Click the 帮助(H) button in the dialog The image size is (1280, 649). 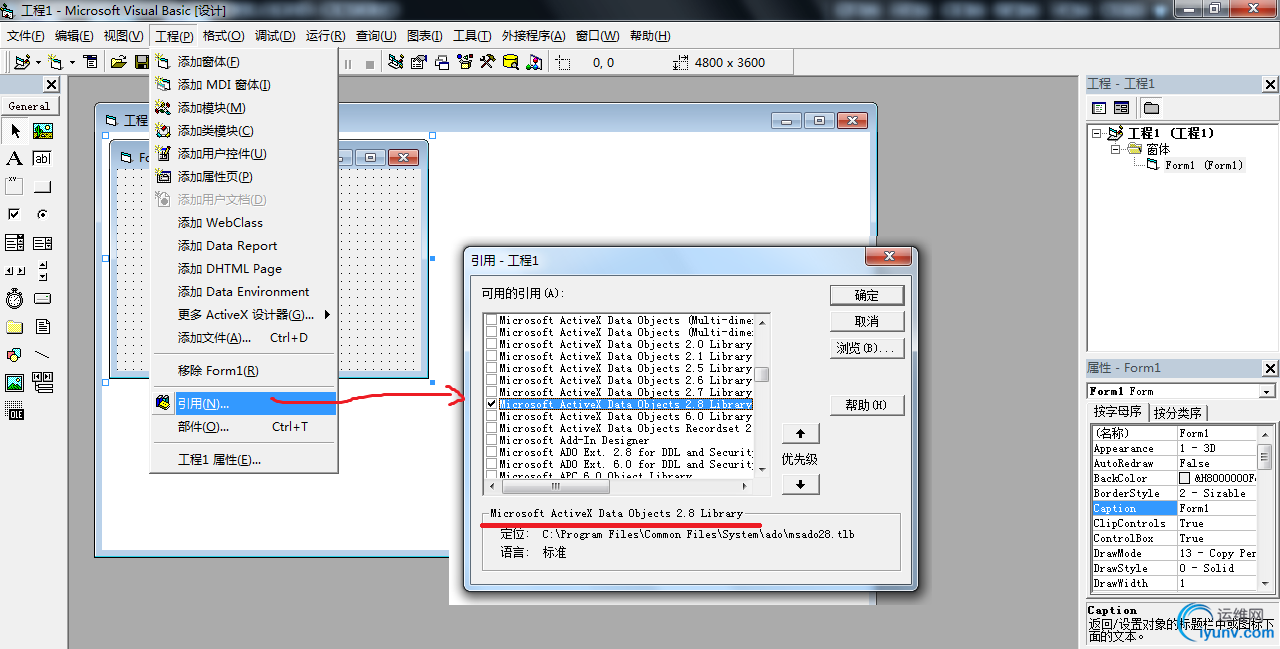(x=867, y=405)
